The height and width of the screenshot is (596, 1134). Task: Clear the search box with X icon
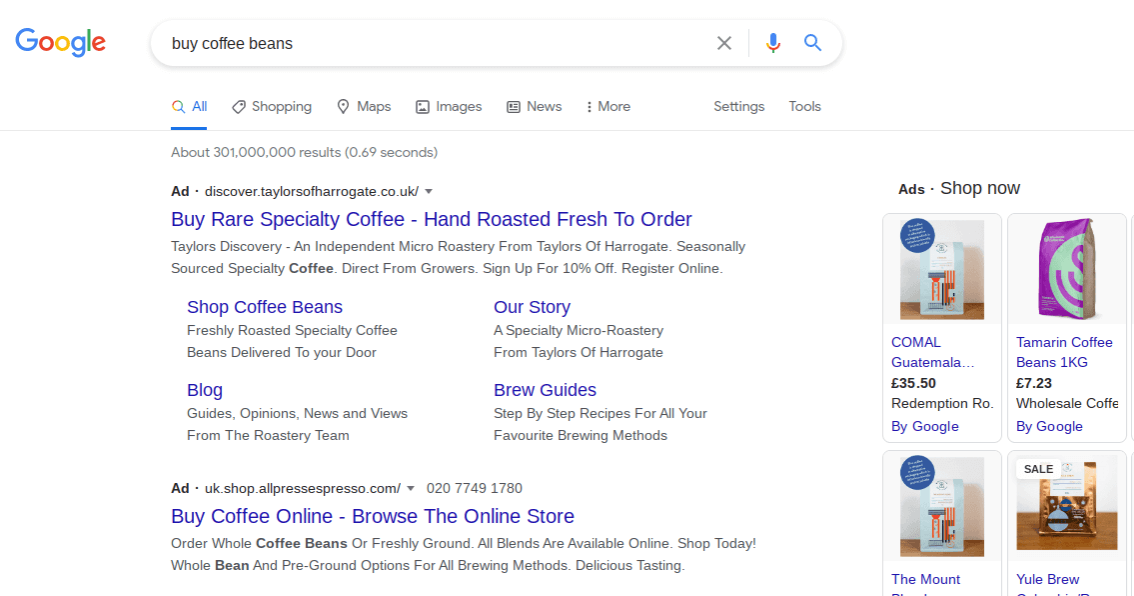[x=724, y=43]
